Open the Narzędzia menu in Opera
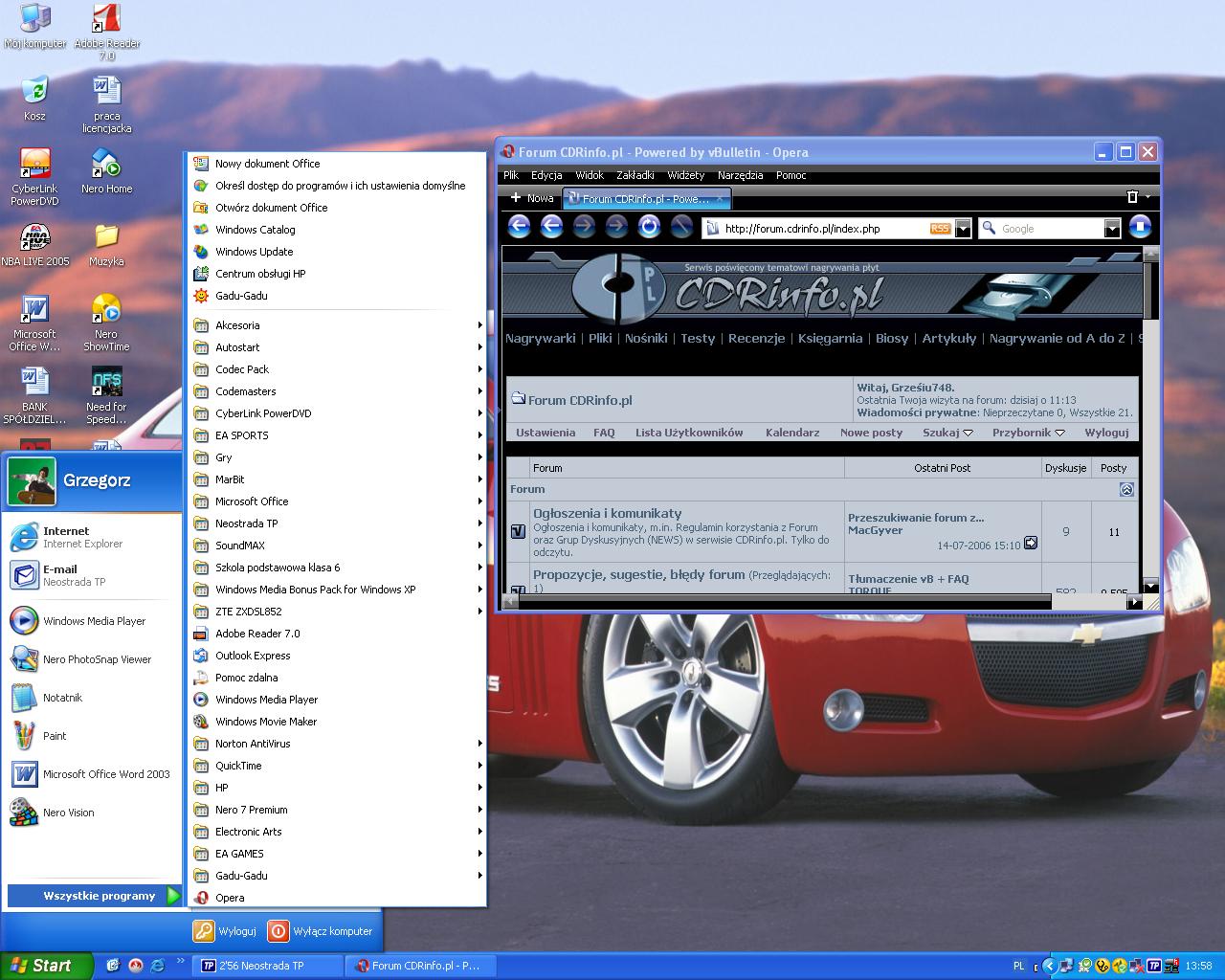 pos(740,175)
